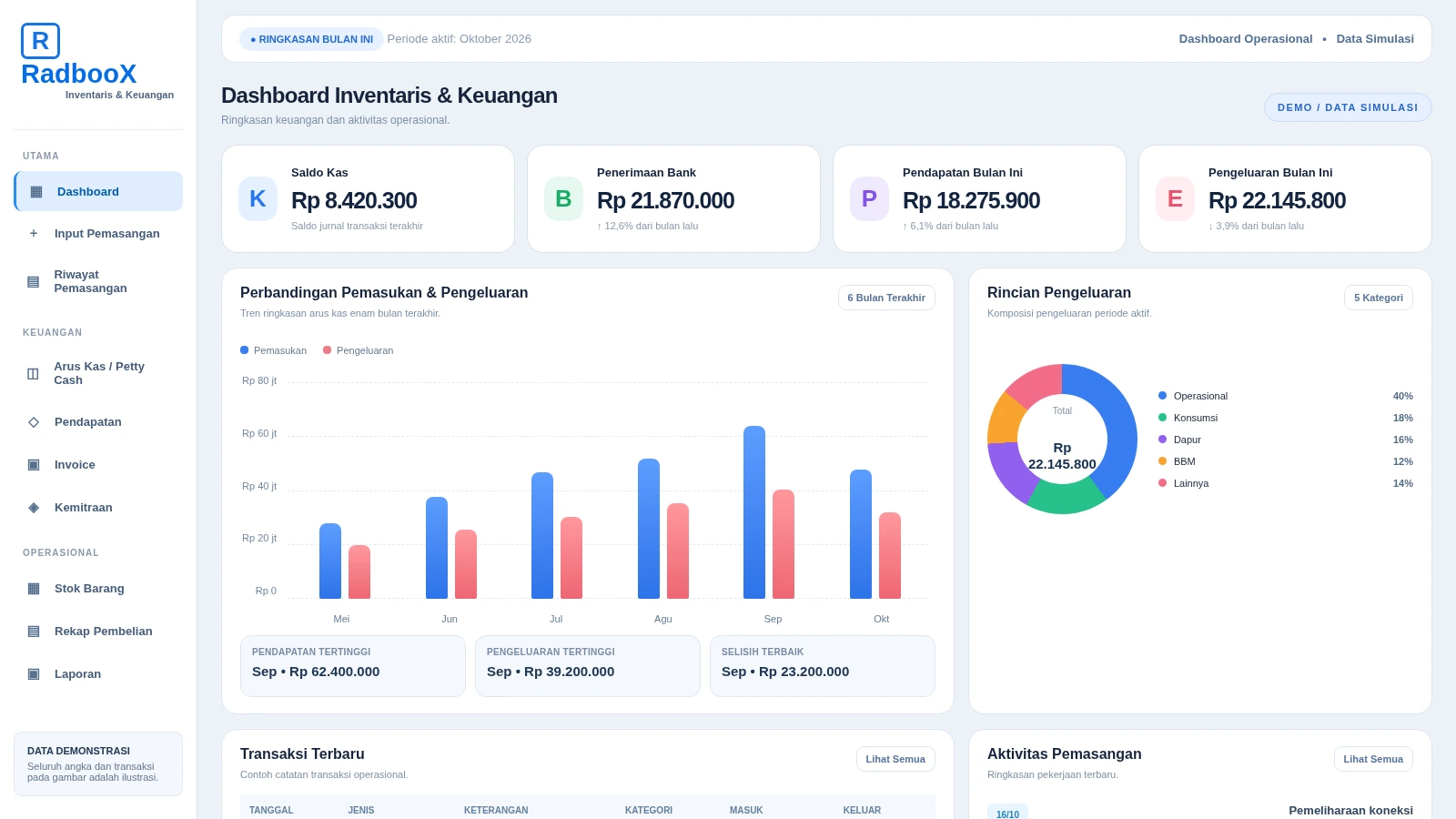Click the Arus Kas / Petty Cash icon
This screenshot has width=1456, height=819.
pyautogui.click(x=34, y=373)
